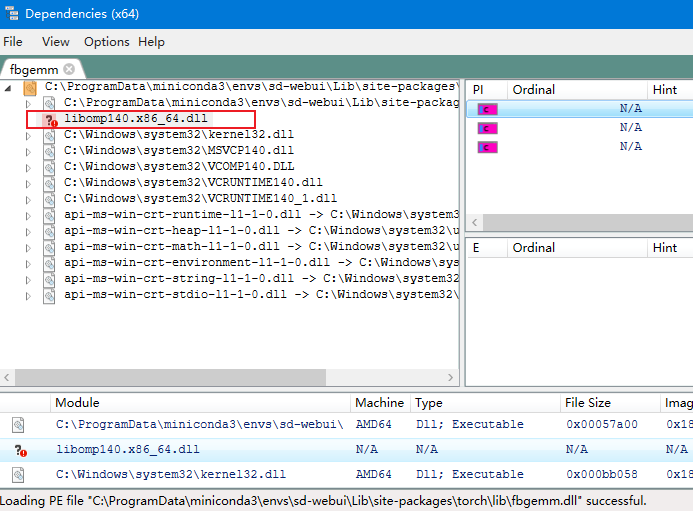Click the third pink import icon in PI list
Image resolution: width=693 pixels, height=511 pixels.
pyautogui.click(x=487, y=147)
